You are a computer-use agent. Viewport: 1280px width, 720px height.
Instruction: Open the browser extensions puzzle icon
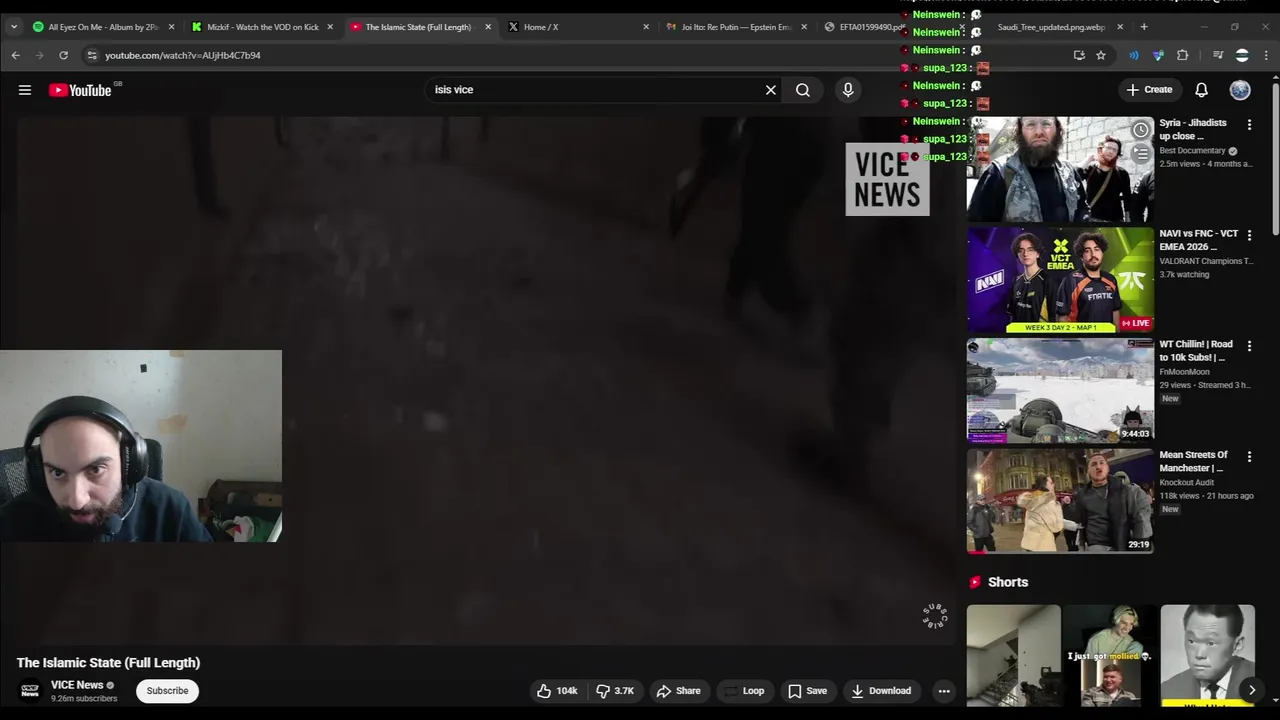[x=1183, y=55]
